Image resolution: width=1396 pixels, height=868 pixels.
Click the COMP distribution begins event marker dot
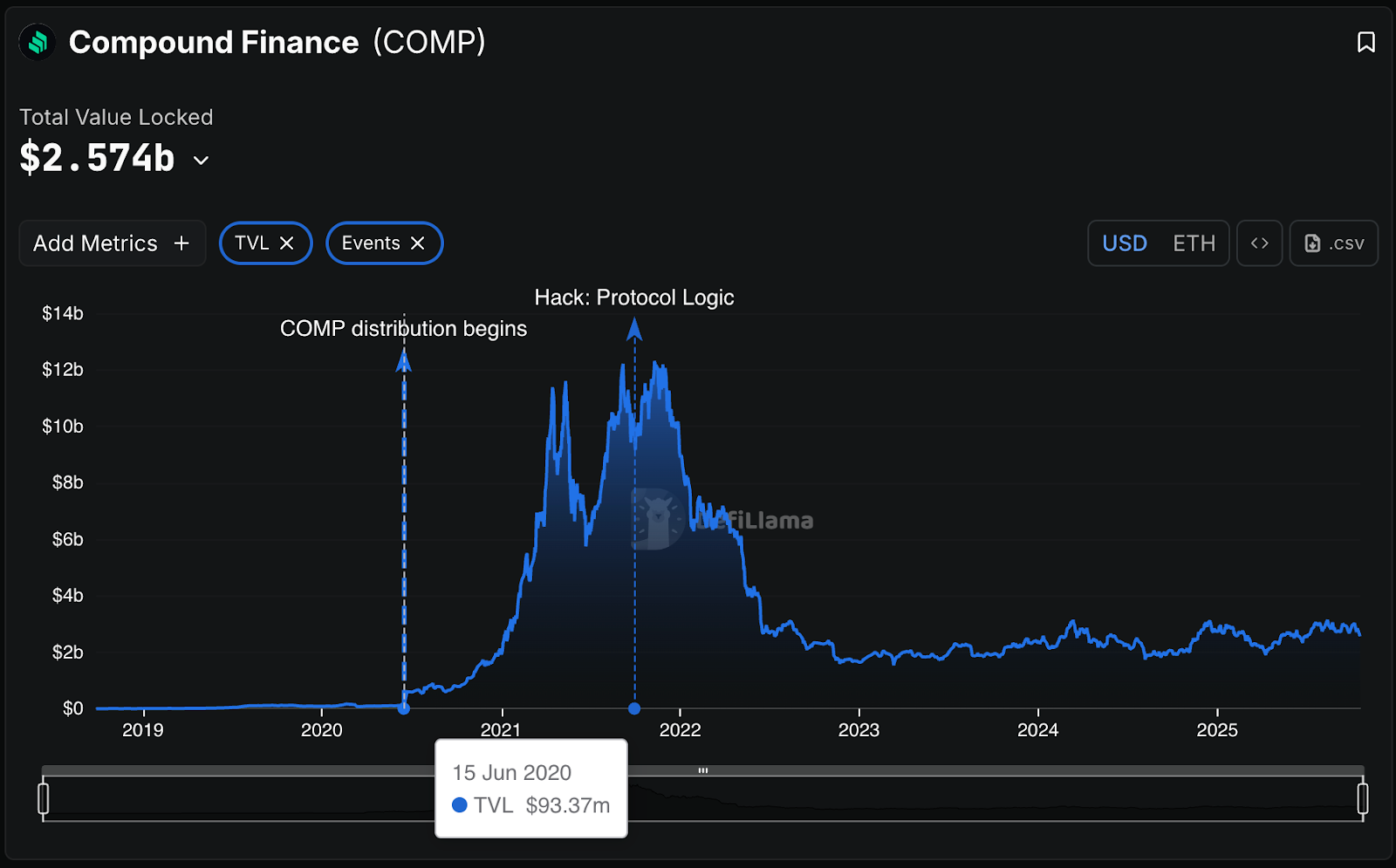[x=404, y=708]
